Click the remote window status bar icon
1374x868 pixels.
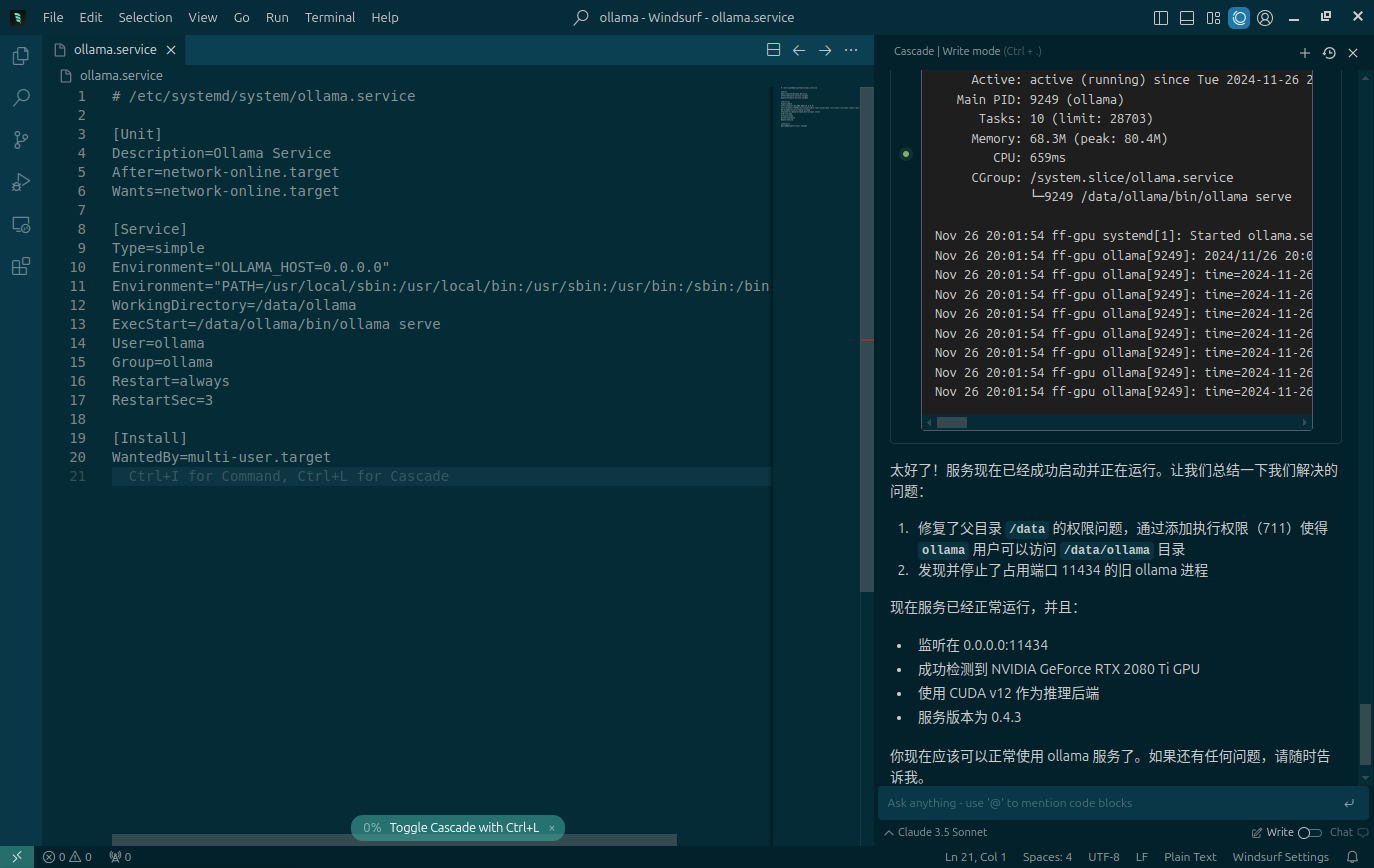[17, 857]
